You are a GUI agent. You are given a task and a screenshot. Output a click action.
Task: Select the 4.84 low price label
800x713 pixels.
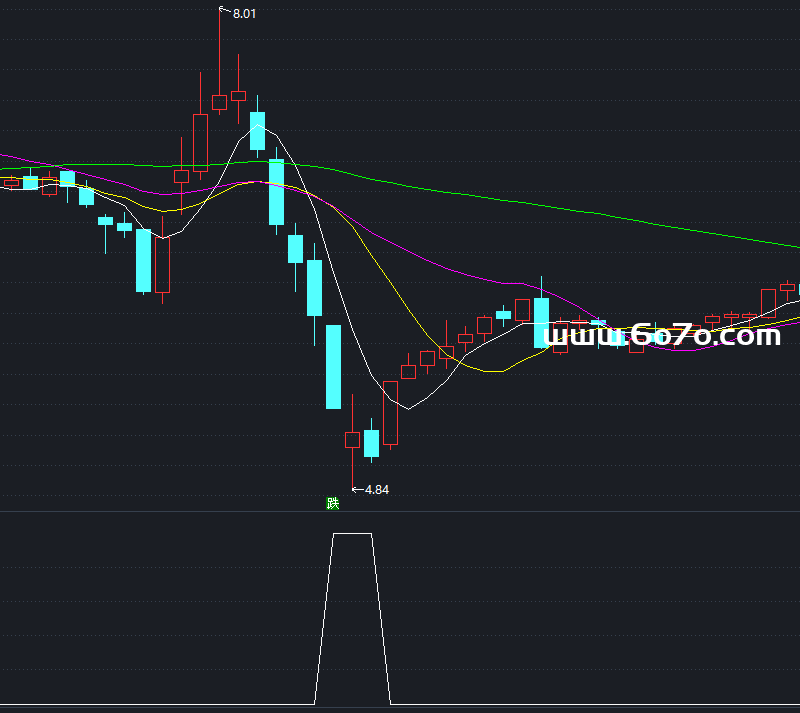[x=377, y=490]
